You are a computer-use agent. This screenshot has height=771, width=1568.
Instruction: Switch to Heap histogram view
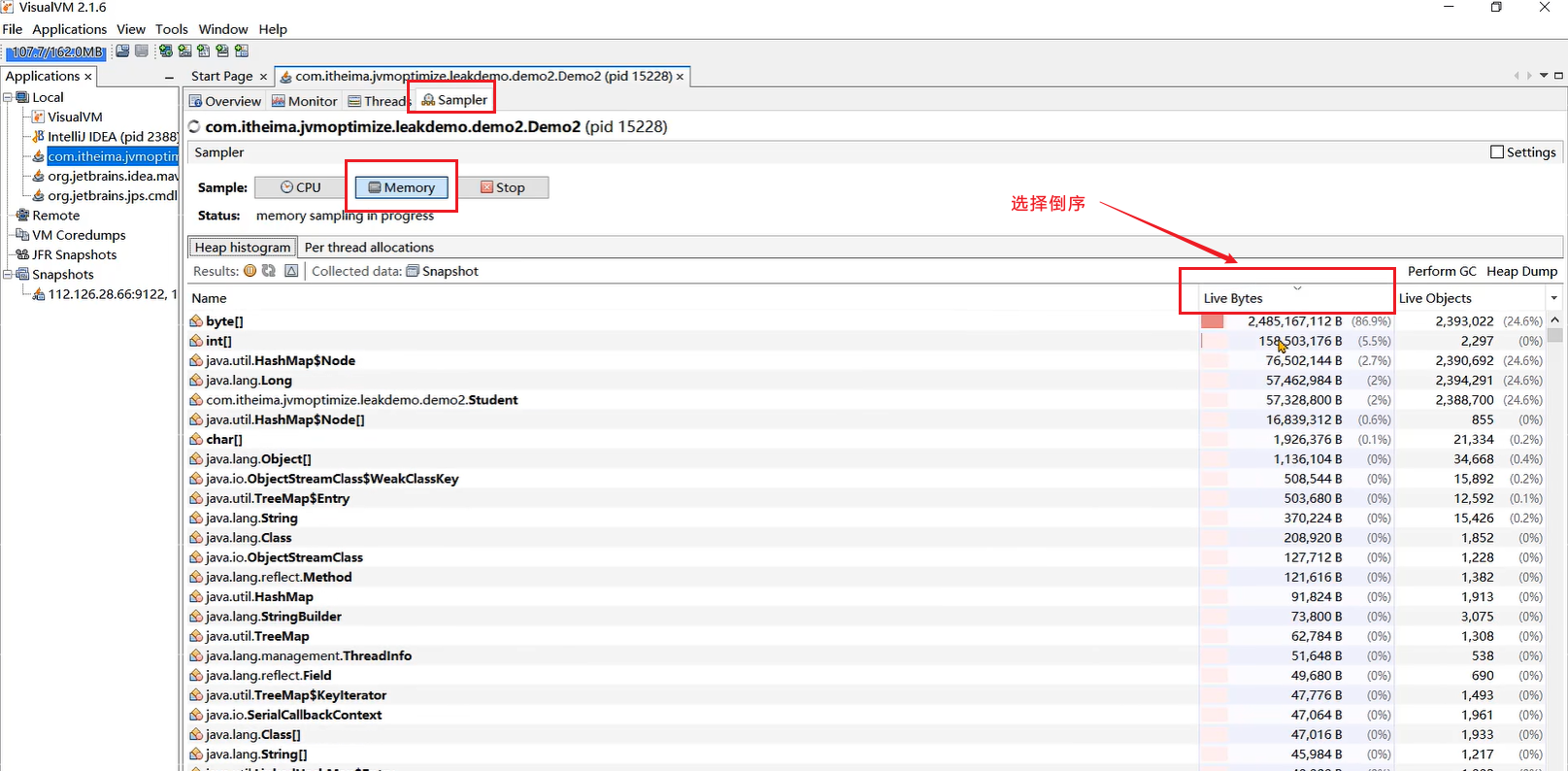tap(242, 248)
